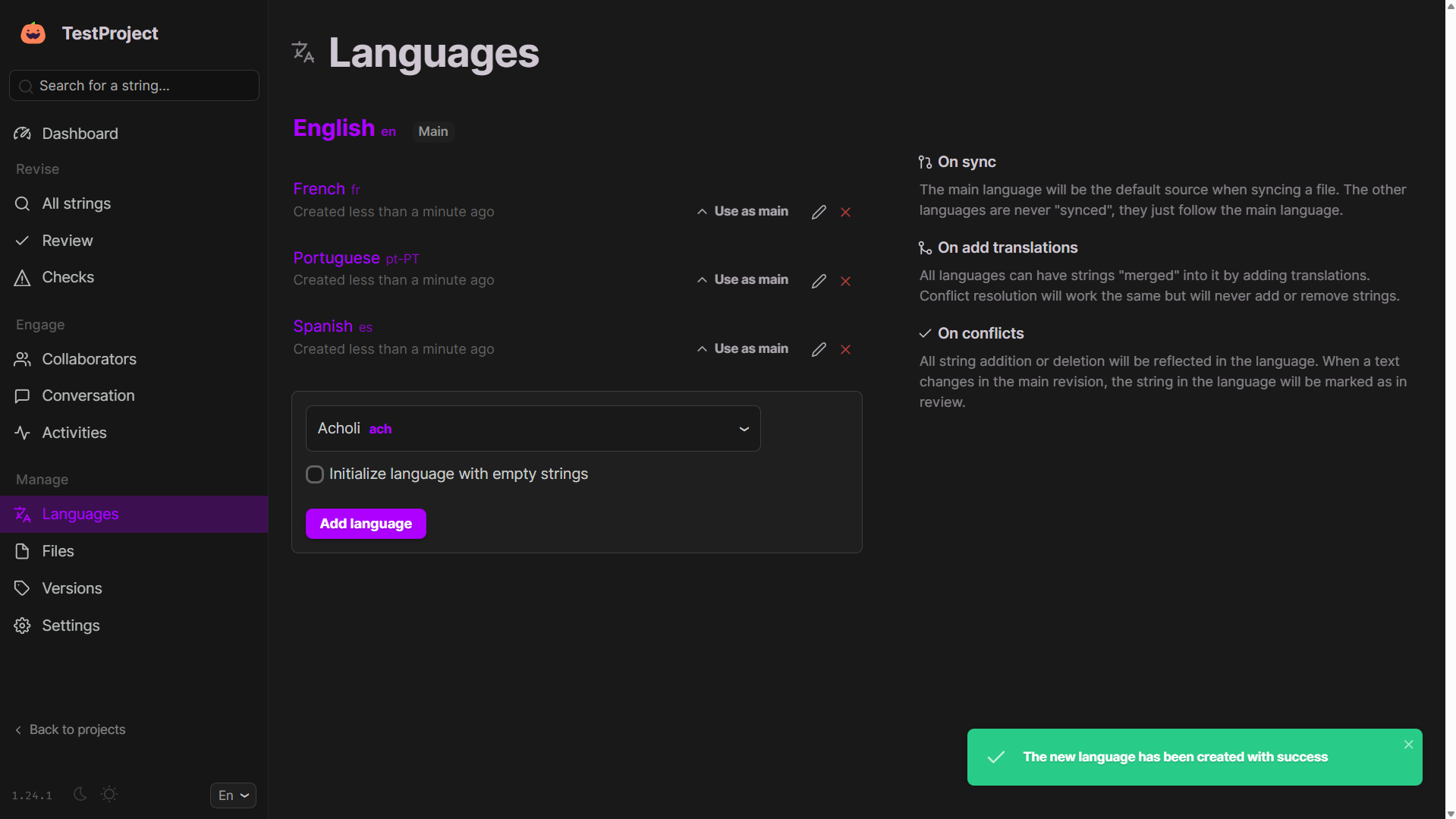This screenshot has width=1456, height=819.
Task: Delete Portuguese language with red X icon
Action: coord(845,281)
